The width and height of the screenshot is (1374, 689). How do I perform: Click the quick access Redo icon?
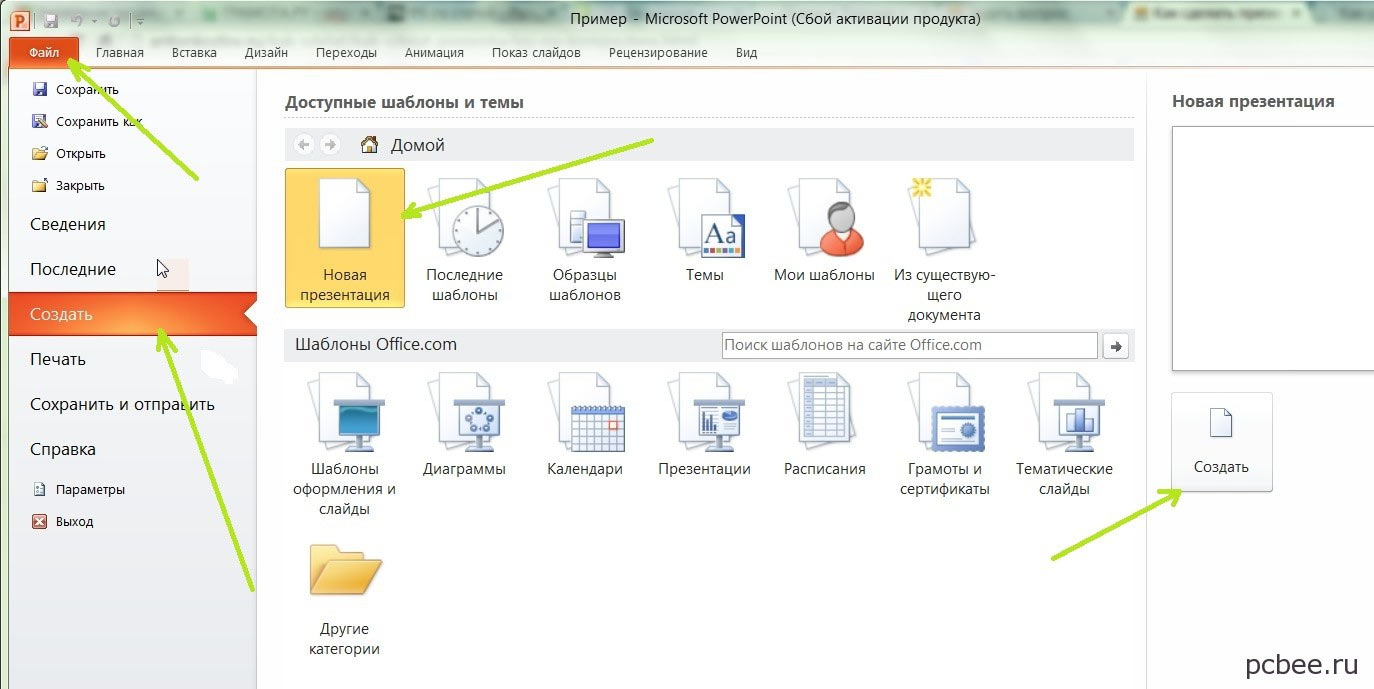pos(114,20)
